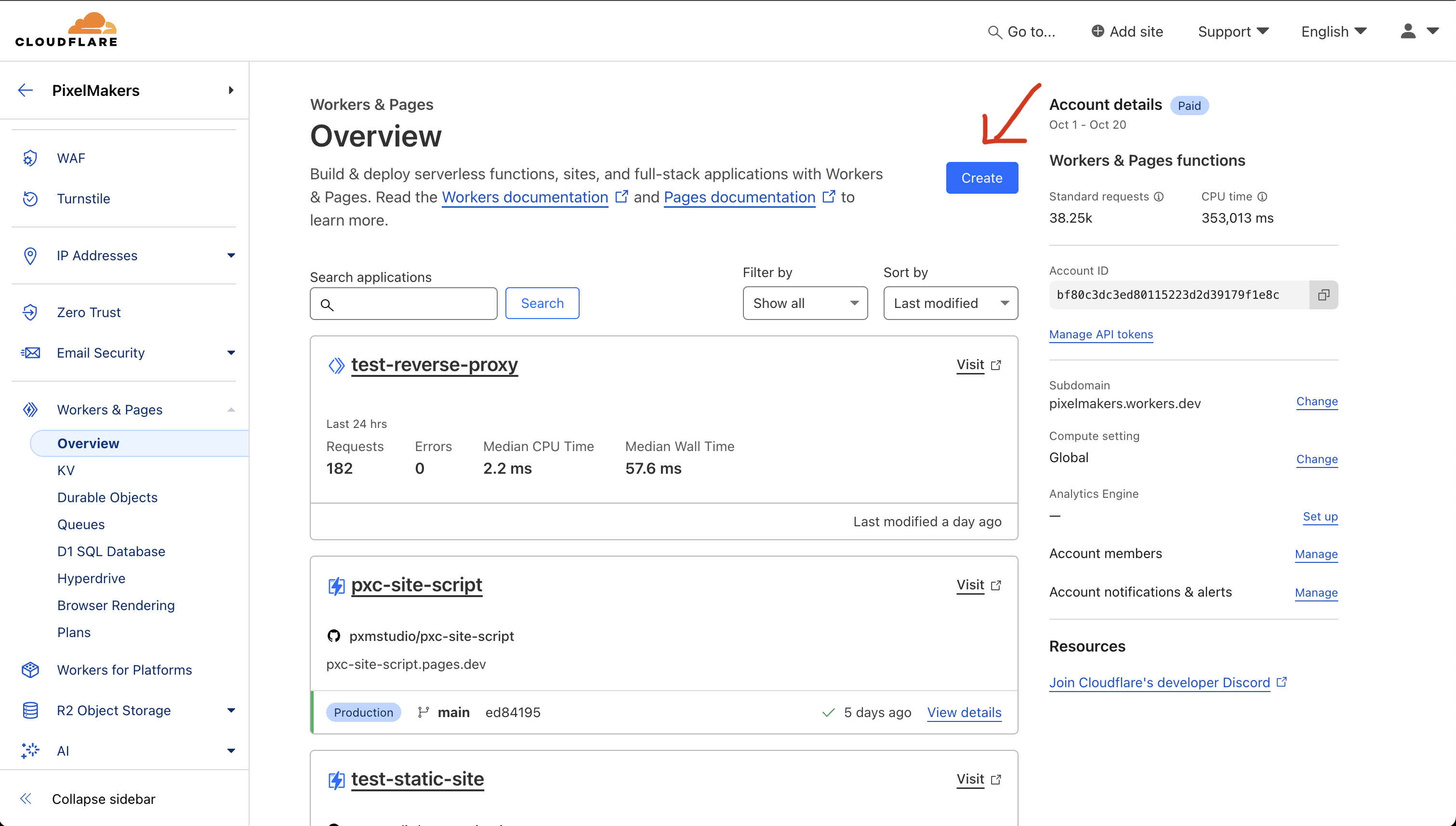Open Durable Objects in the sidebar
Viewport: 1456px width, 826px height.
[107, 497]
